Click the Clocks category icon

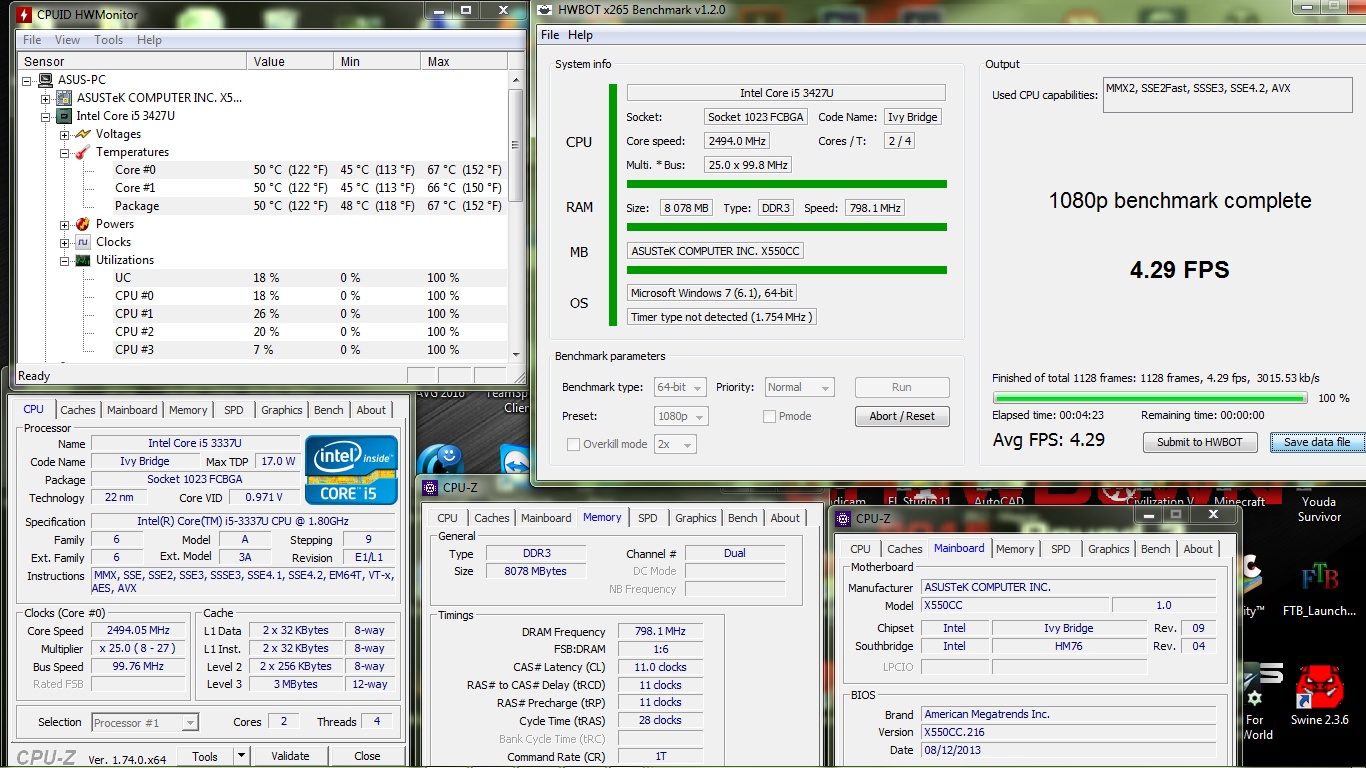tap(84, 242)
